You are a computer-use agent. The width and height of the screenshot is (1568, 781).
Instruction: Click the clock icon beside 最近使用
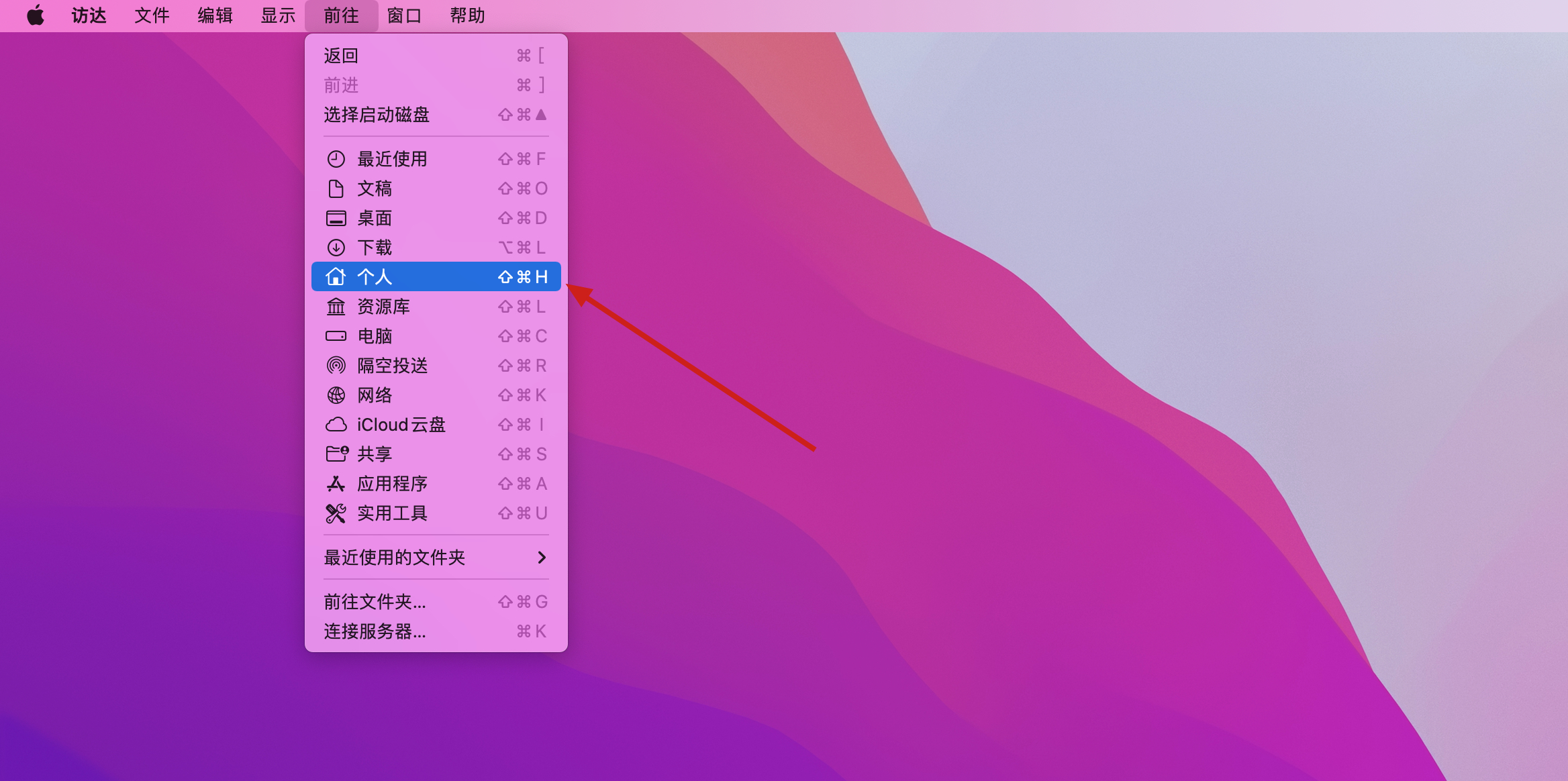pos(336,159)
